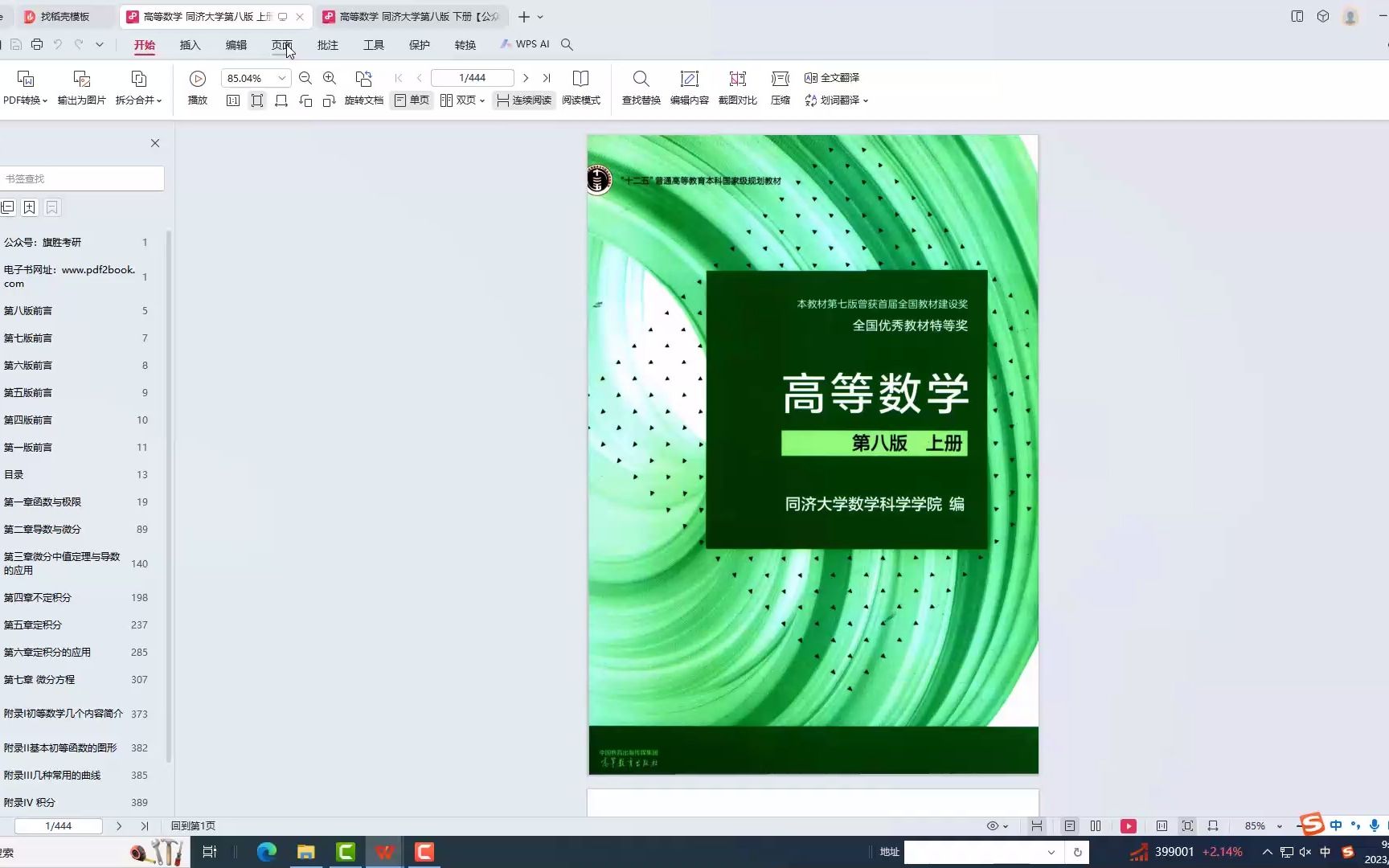Image resolution: width=1389 pixels, height=868 pixels.
Task: Expand the 双页 options arrow
Action: pos(482,101)
